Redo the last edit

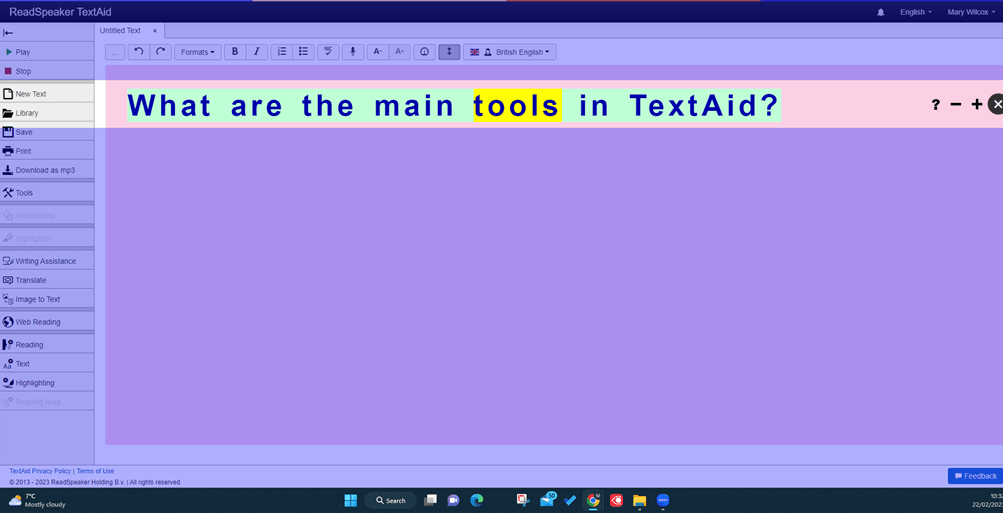pos(161,52)
